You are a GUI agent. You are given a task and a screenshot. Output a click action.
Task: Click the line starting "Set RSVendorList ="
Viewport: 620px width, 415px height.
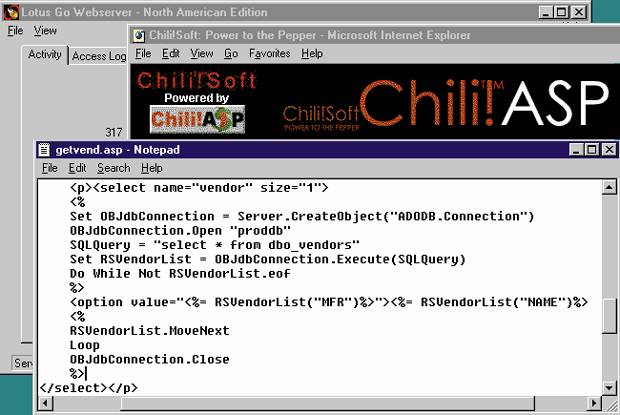pos(268,259)
